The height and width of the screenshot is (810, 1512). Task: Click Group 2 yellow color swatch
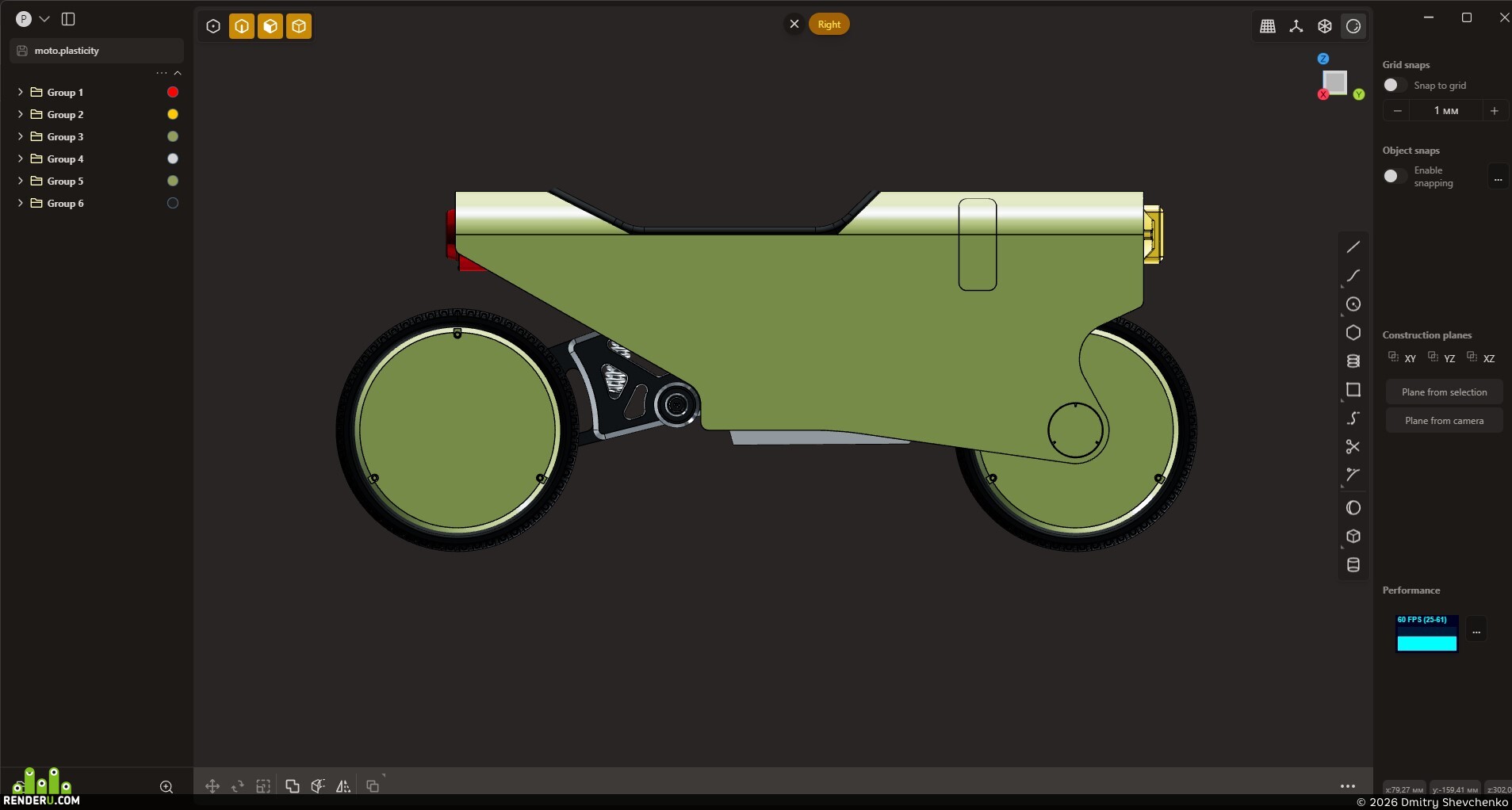point(173,114)
